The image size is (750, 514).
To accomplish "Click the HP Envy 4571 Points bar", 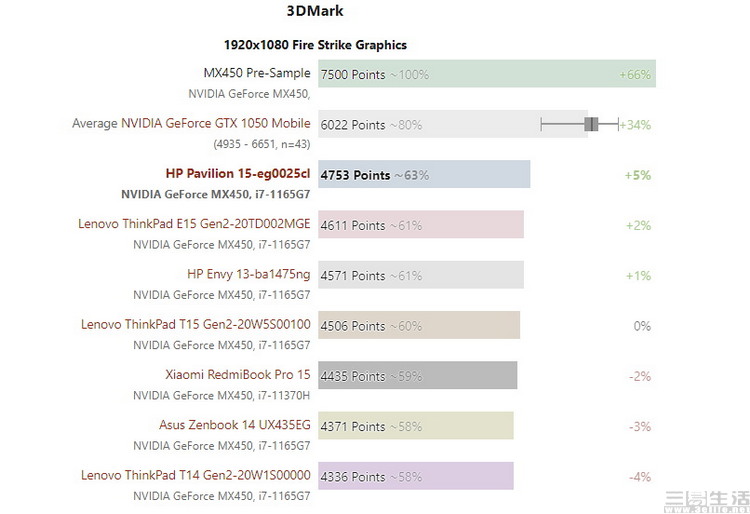I will pos(421,275).
